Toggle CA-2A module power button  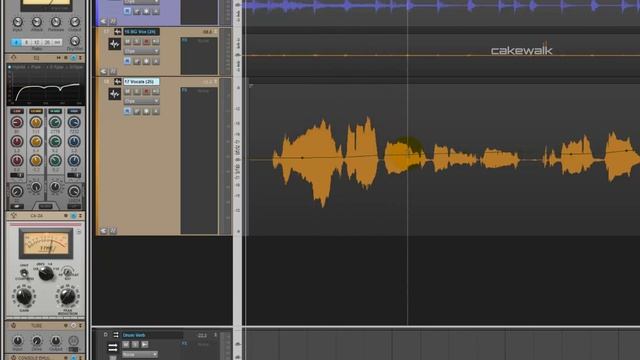[x=73, y=216]
